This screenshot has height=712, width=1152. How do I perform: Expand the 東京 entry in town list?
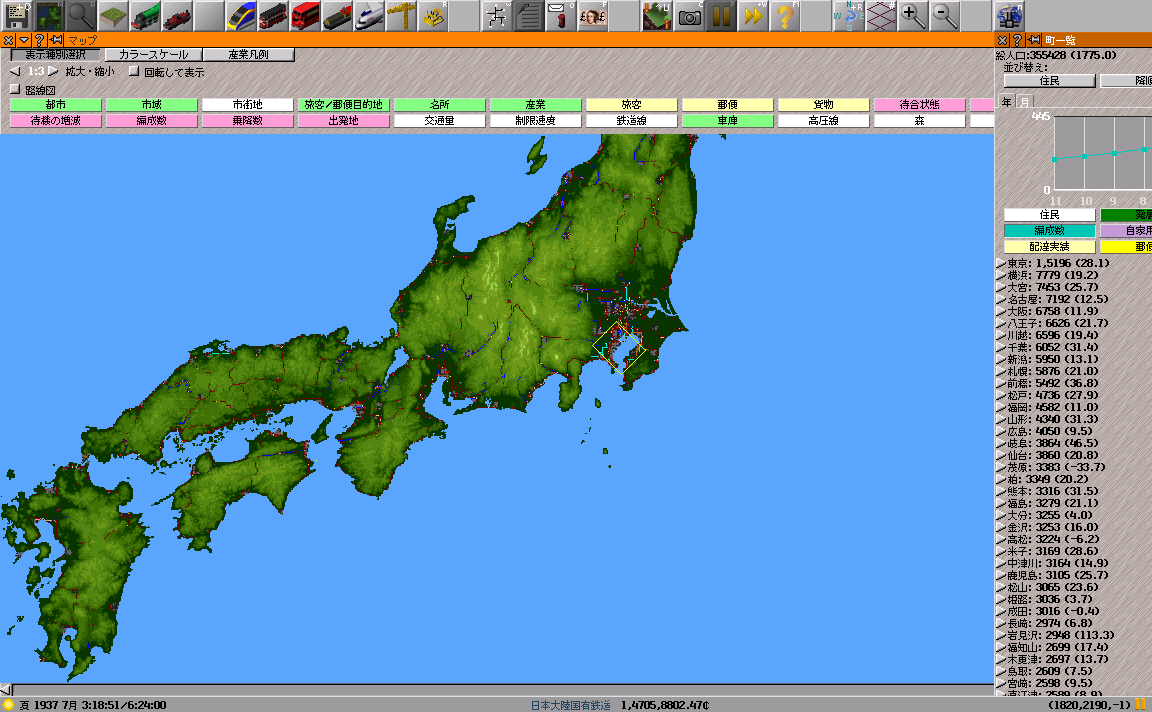coord(1001,263)
